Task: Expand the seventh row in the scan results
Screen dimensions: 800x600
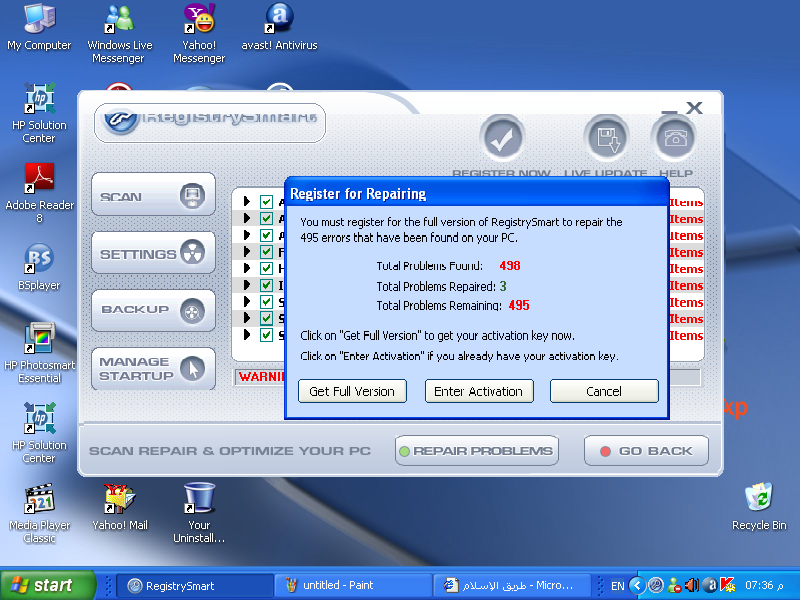Action: (247, 302)
